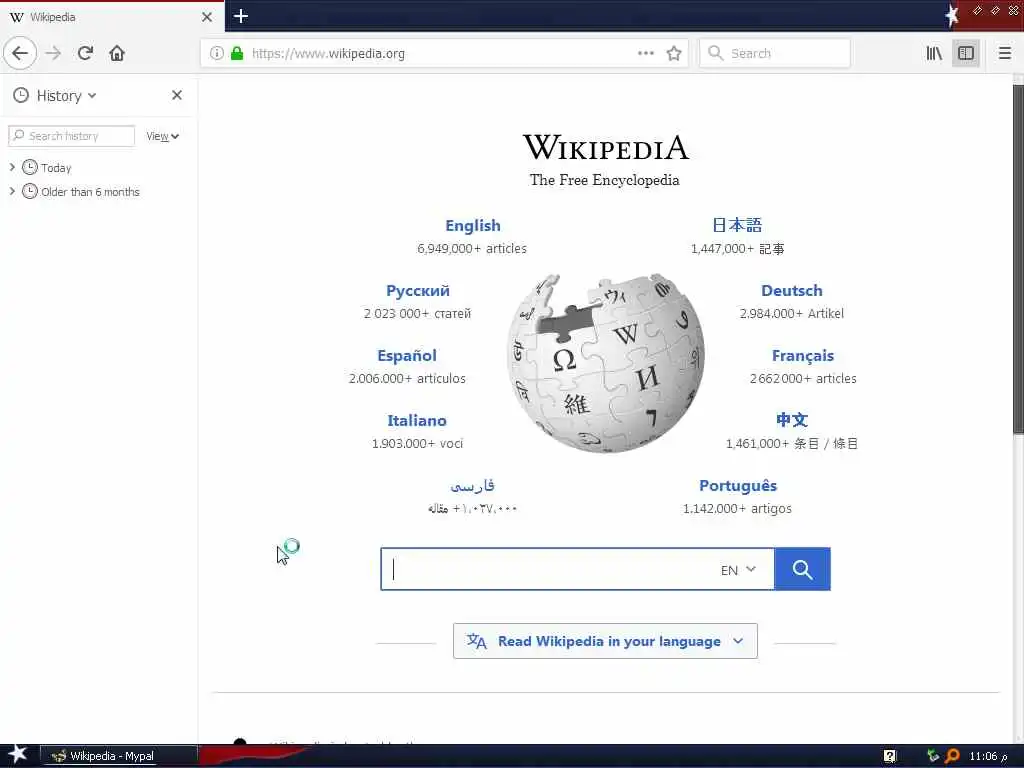
Task: Click the blue magnifier search button
Action: click(x=802, y=569)
